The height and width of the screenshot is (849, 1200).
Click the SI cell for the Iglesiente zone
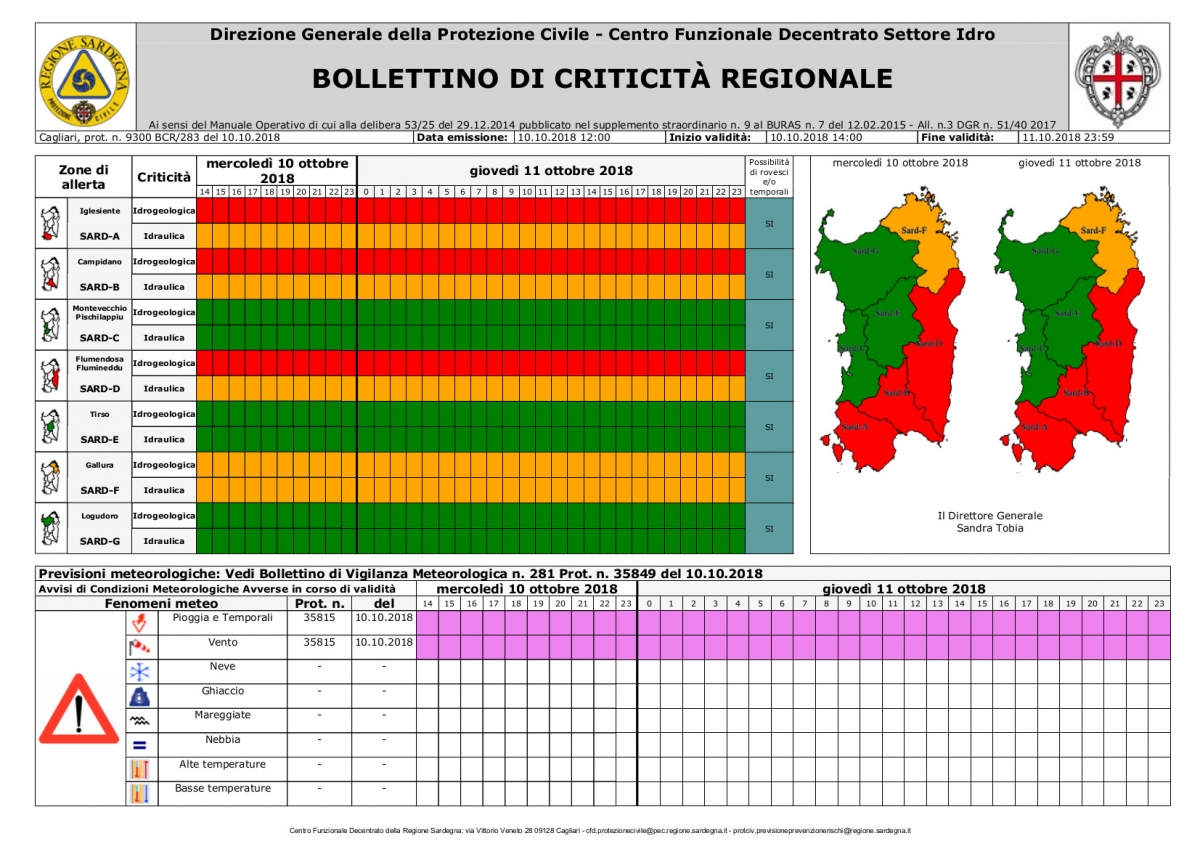point(769,223)
